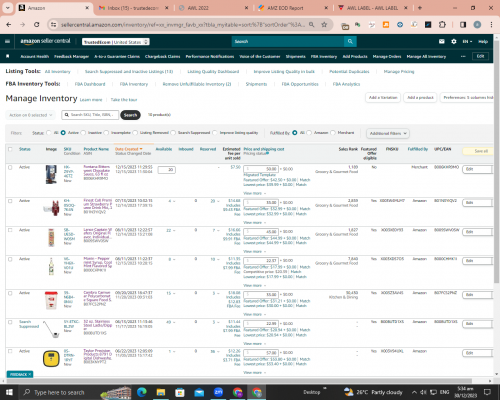Open the Mail app from the taskbar
The image size is (500, 400).
(199, 392)
